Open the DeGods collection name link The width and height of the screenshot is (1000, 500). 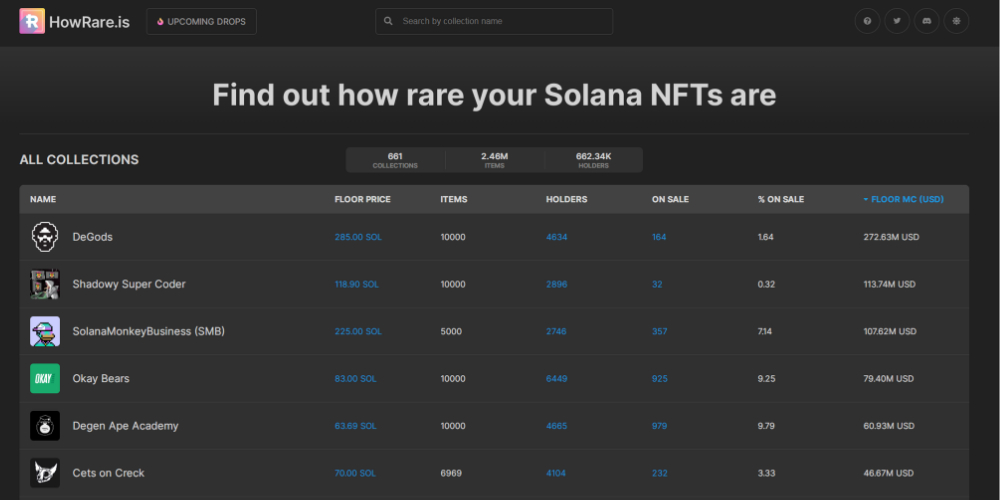pyautogui.click(x=92, y=237)
